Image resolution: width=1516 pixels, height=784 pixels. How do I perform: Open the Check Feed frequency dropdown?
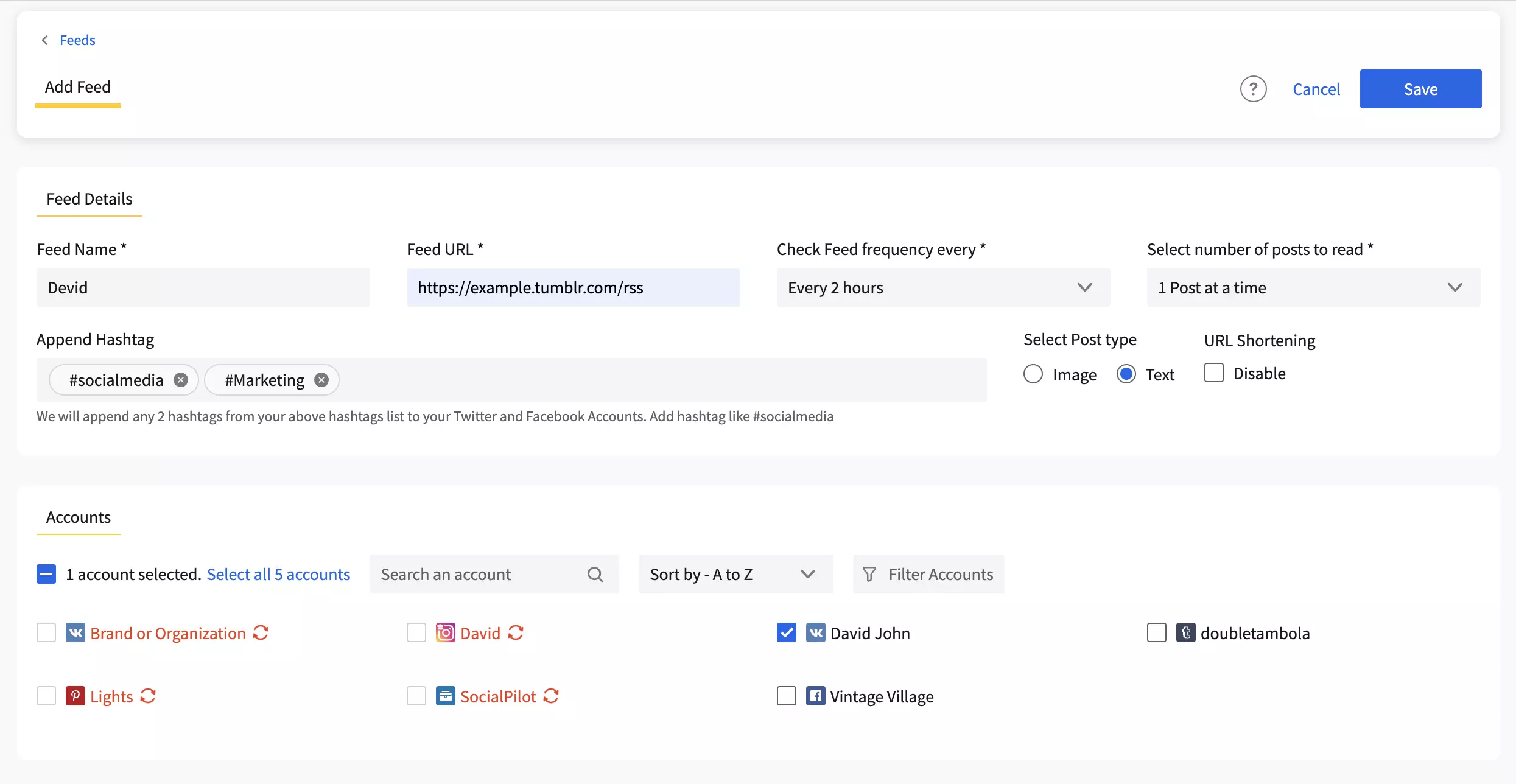pos(943,287)
